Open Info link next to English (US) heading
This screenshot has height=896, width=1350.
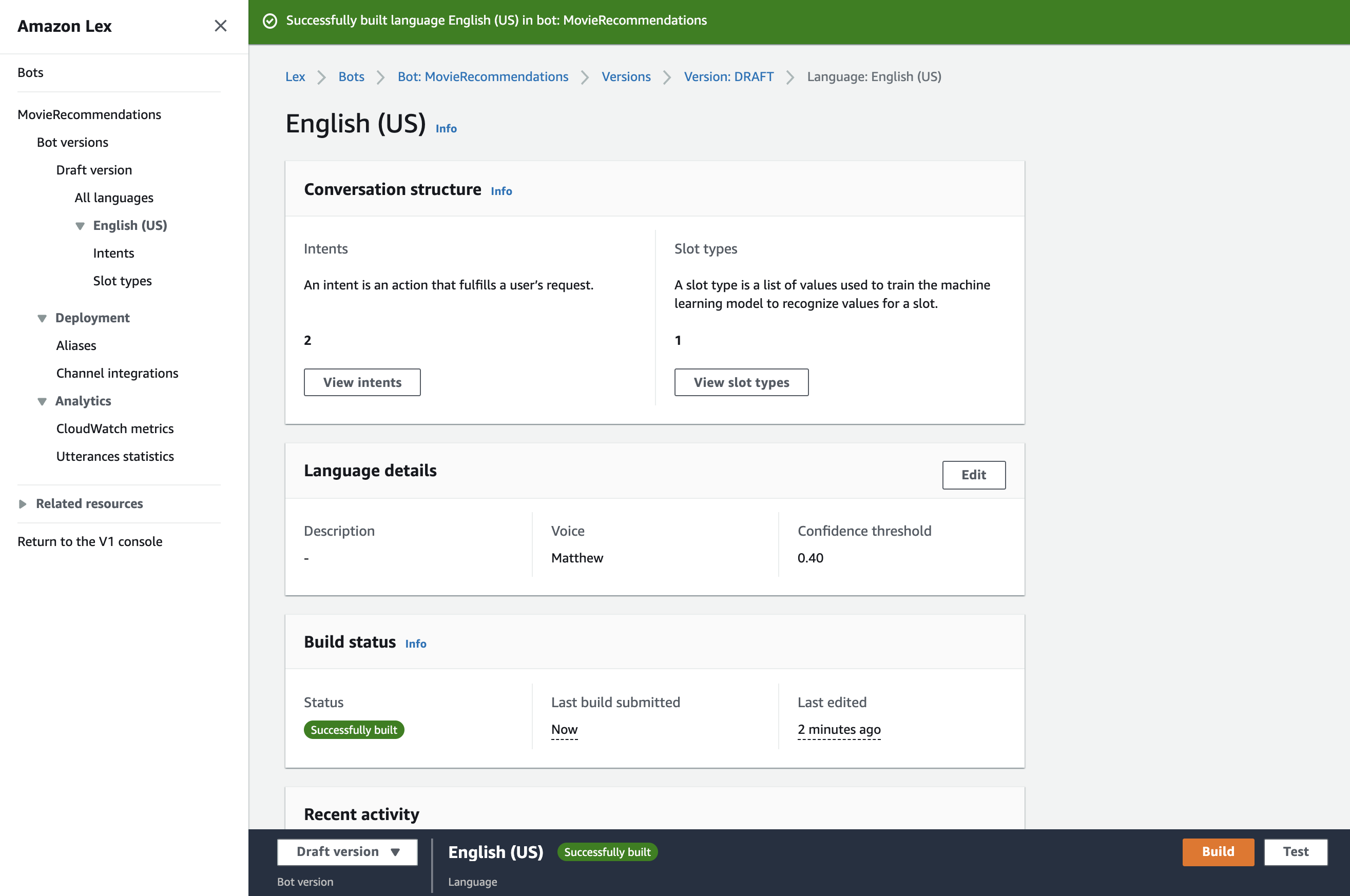pos(446,129)
